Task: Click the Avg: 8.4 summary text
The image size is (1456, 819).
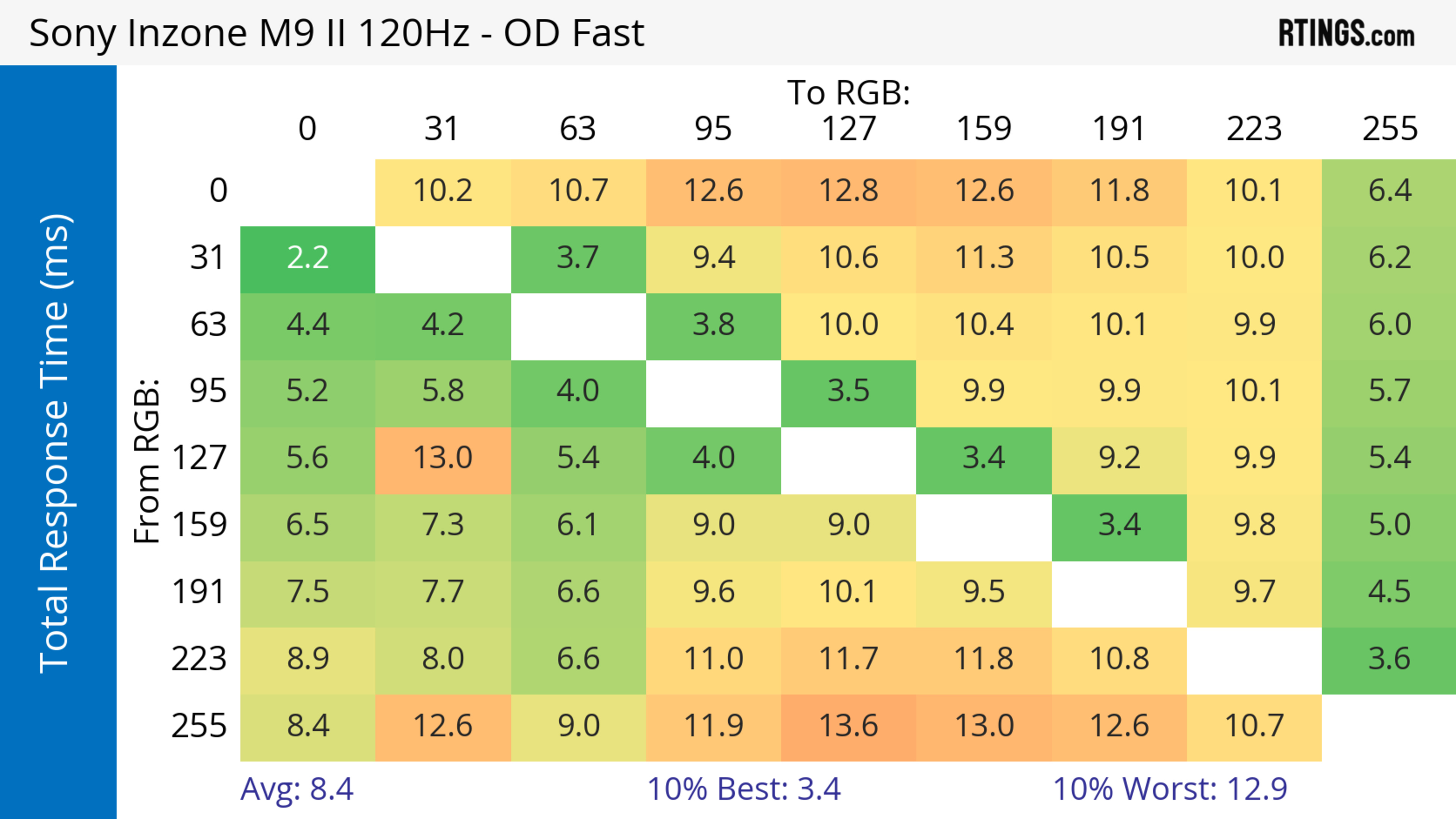Action: [297, 789]
